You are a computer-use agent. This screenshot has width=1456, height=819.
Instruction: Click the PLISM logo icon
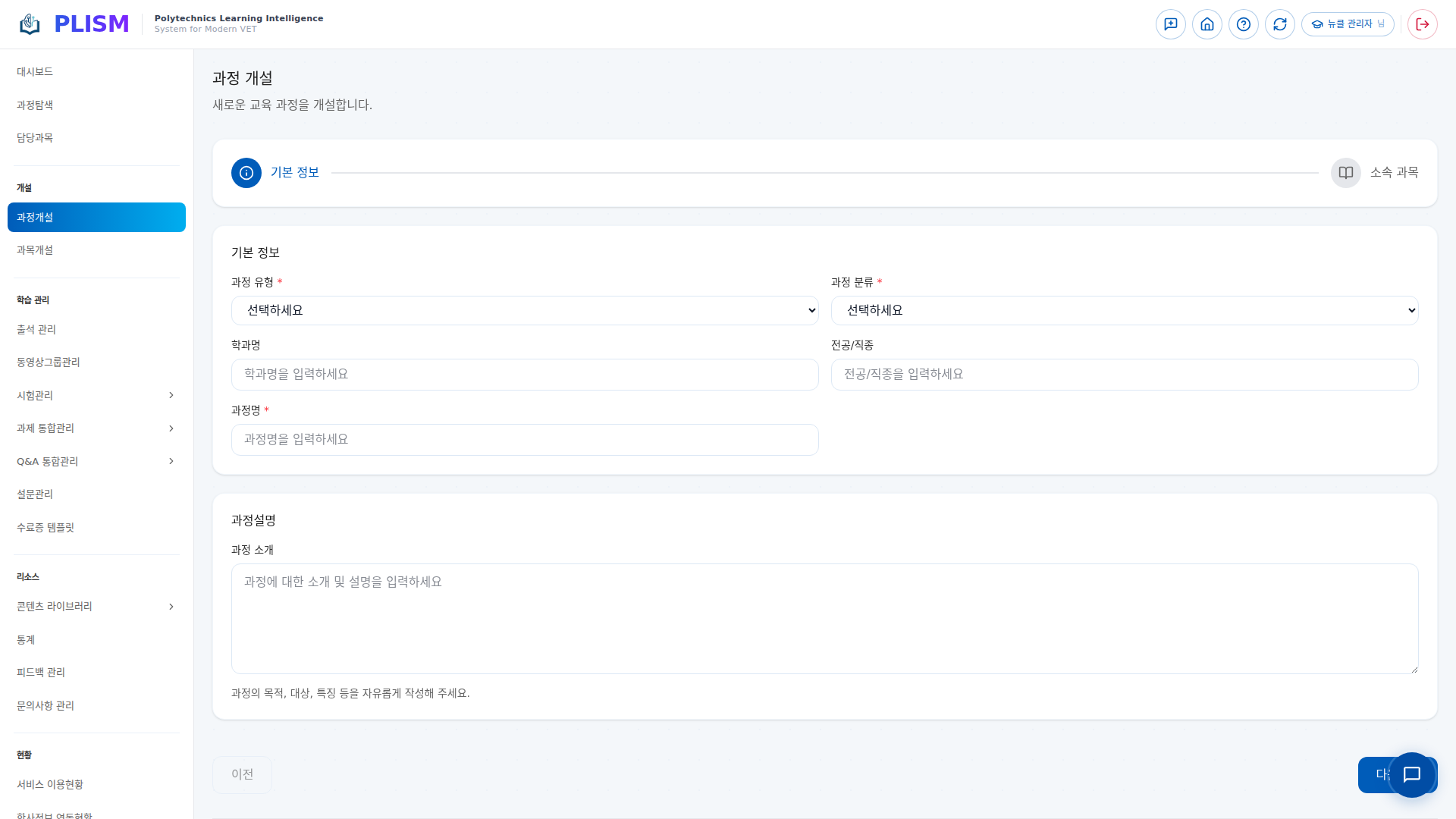(30, 24)
